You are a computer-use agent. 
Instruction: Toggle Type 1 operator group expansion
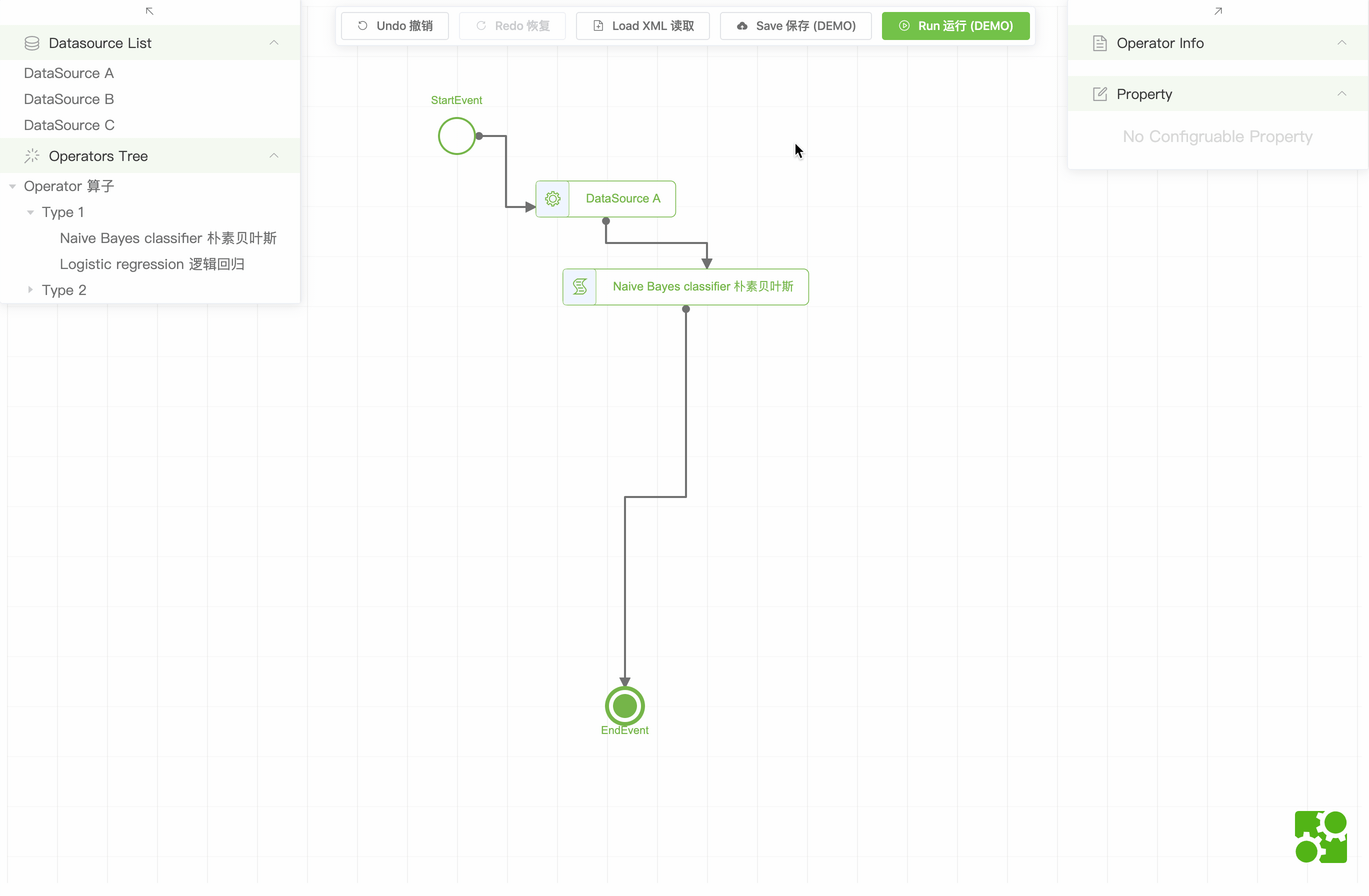(30, 211)
